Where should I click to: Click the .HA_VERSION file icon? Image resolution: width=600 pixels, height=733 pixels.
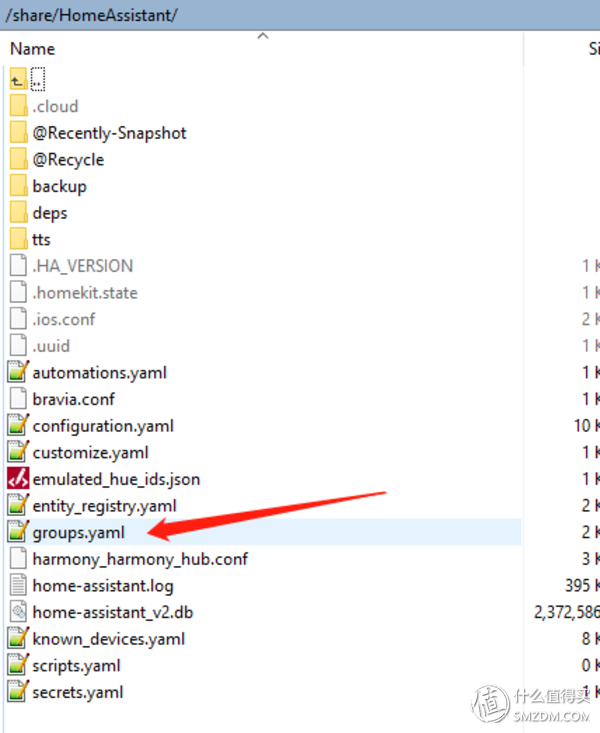tap(18, 266)
